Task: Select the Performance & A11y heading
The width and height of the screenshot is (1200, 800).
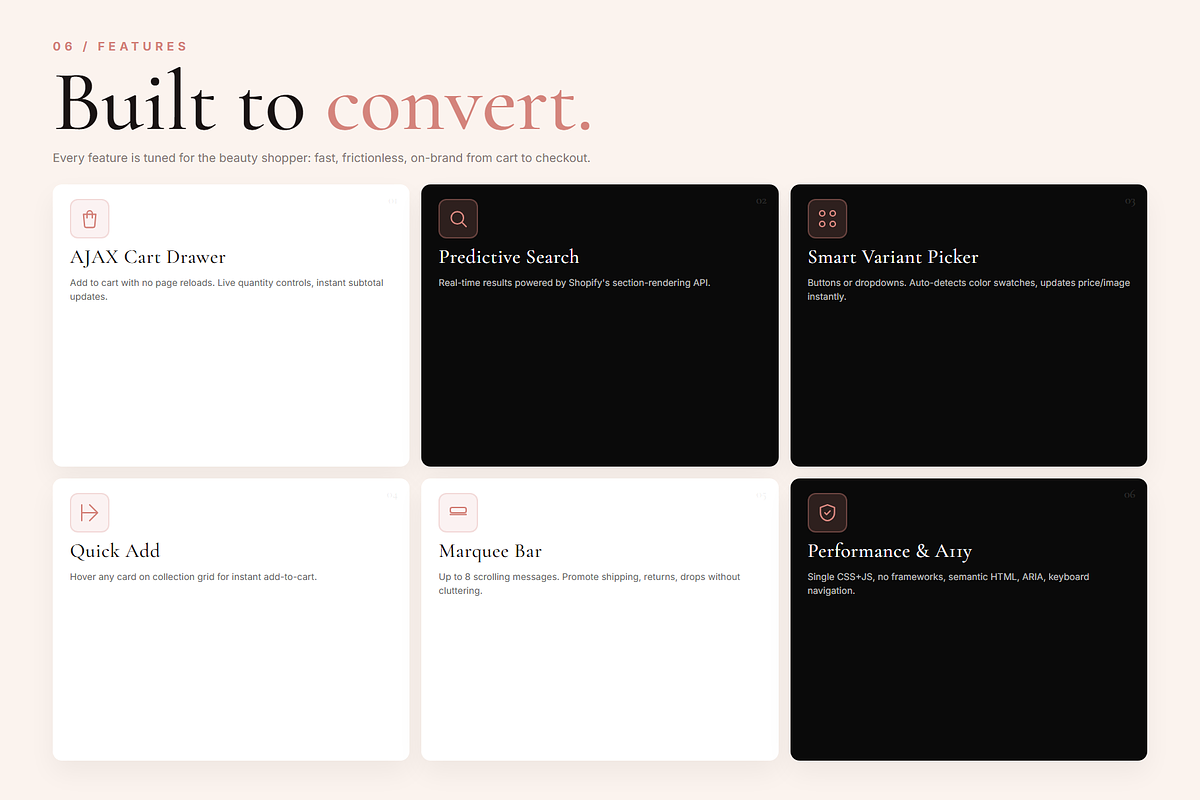Action: 890,551
